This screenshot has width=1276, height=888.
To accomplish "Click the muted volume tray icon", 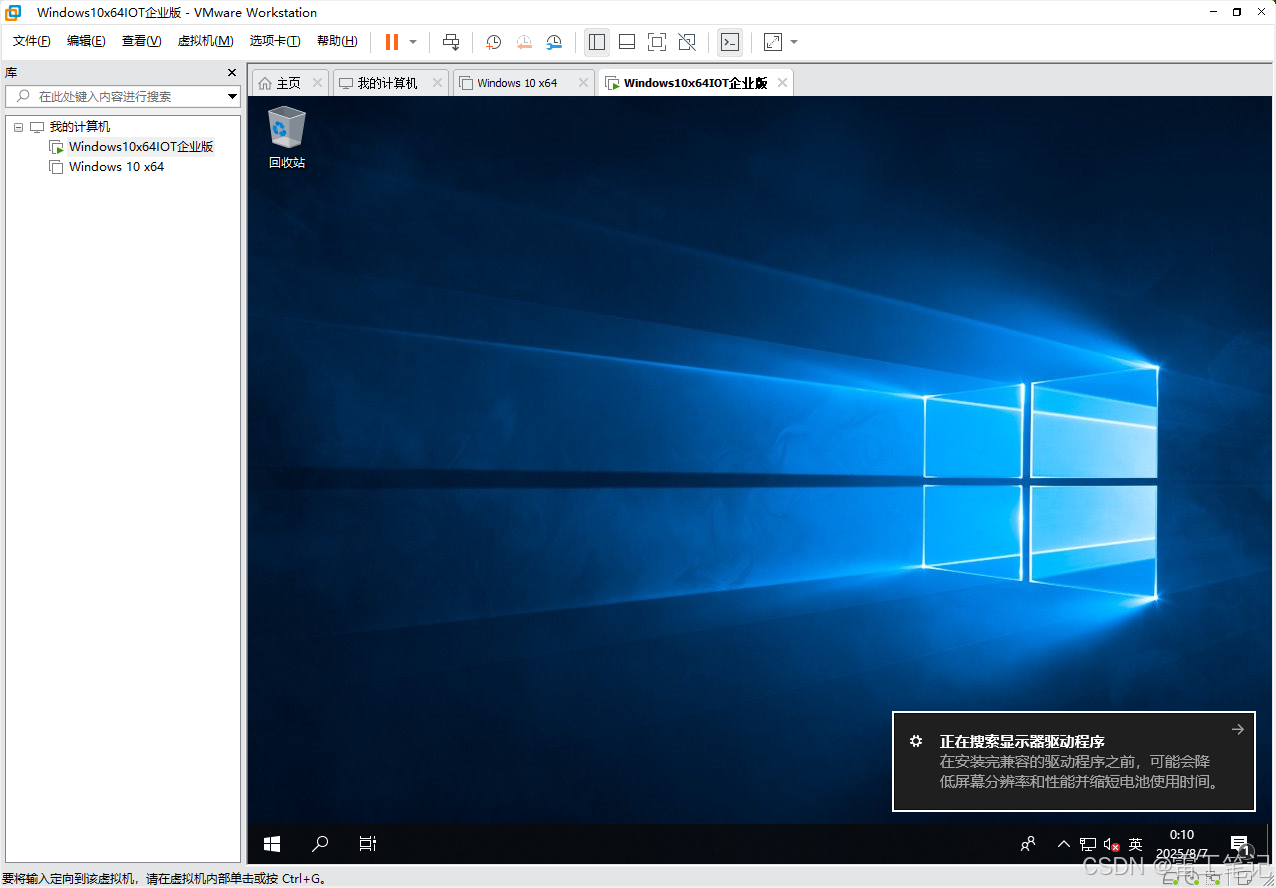I will [1112, 845].
